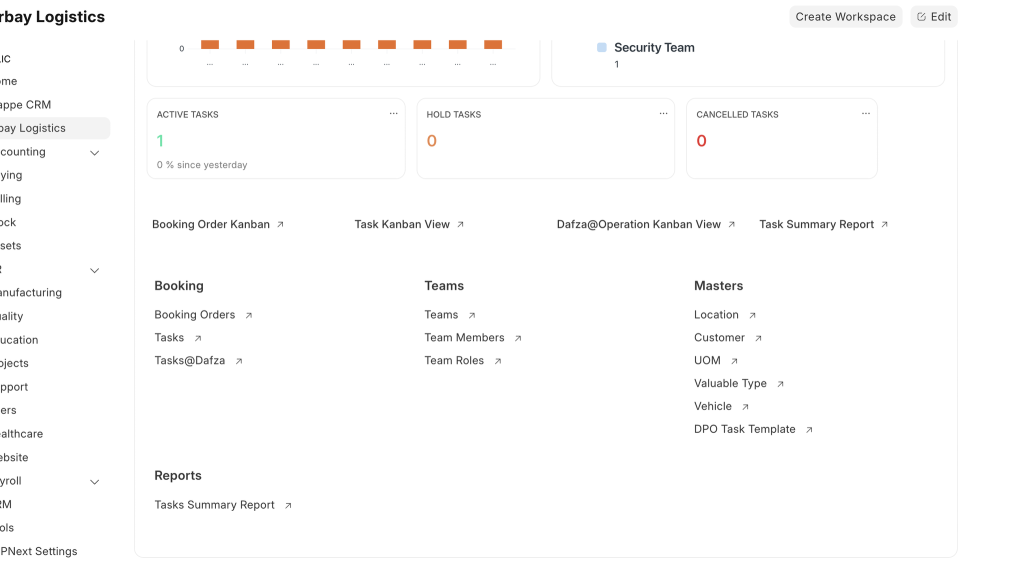The width and height of the screenshot is (1024, 565).
Task: Click the Hold Tasks count value 0
Action: 432,140
